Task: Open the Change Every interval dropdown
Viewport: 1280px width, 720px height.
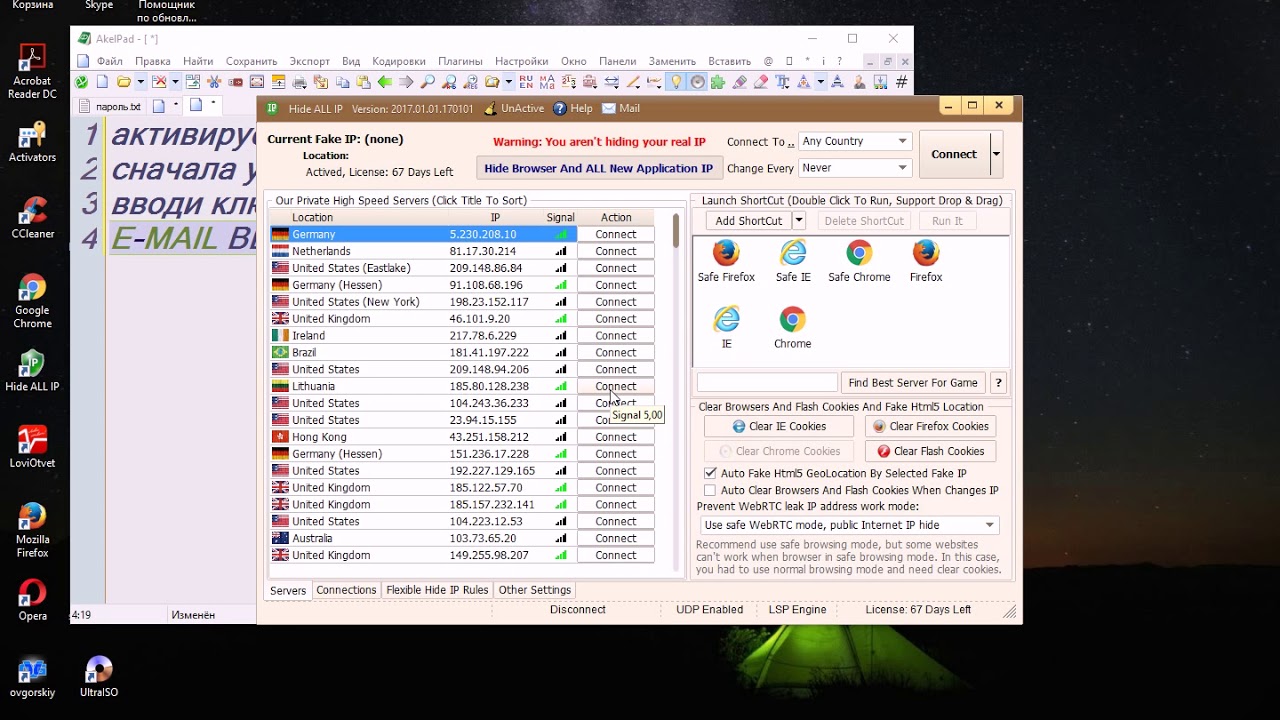Action: [x=855, y=168]
